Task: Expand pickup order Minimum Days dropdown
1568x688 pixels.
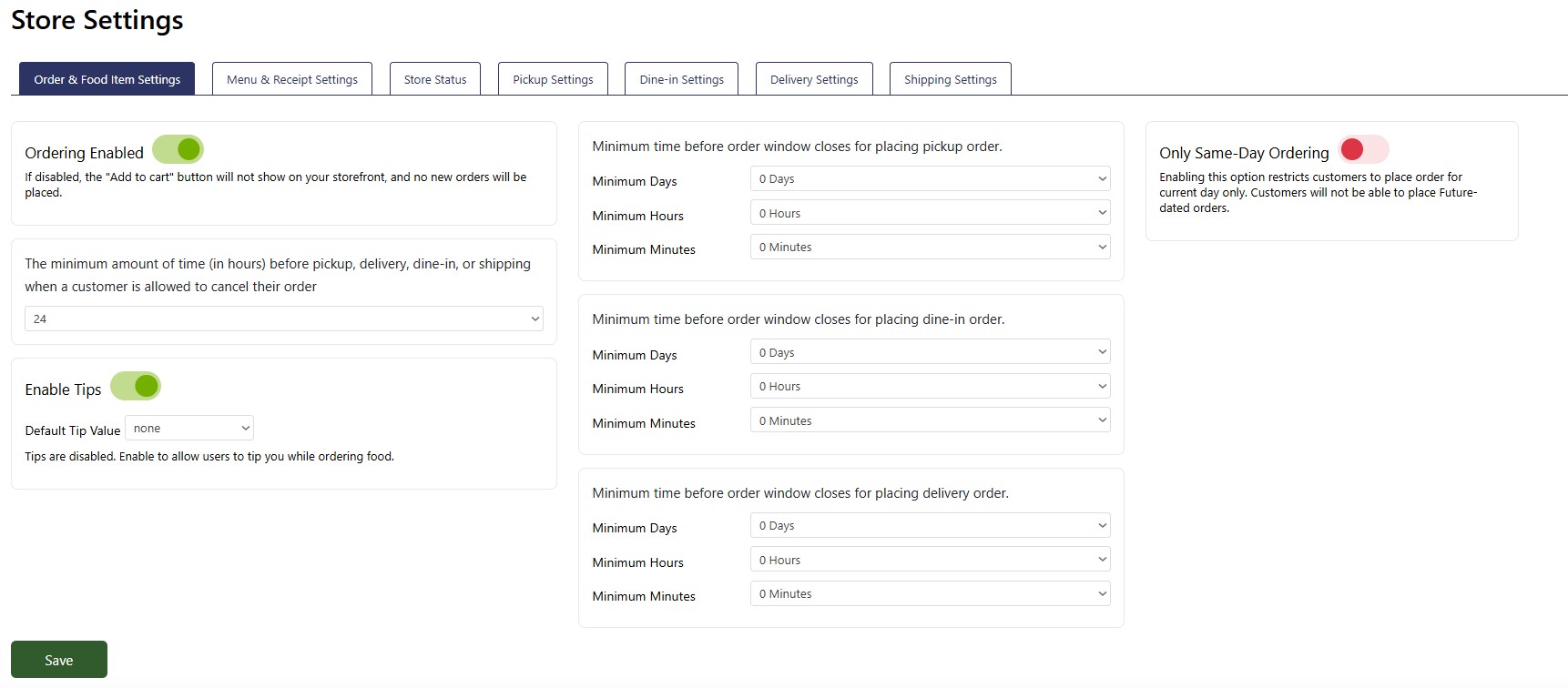Action: point(930,179)
